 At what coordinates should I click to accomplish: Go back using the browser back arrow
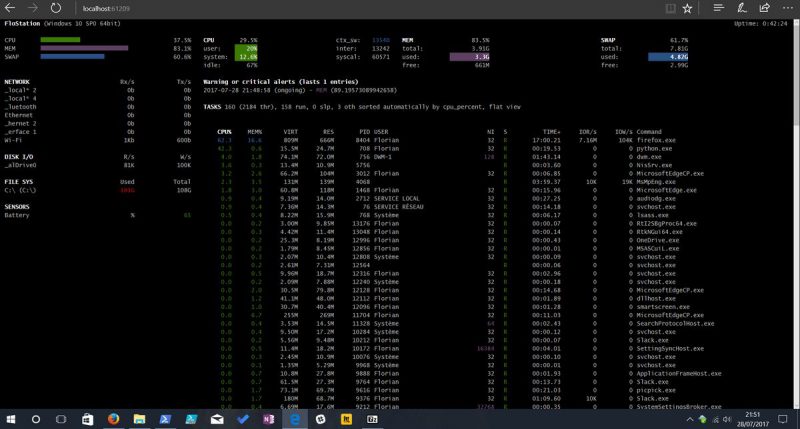coord(10,8)
